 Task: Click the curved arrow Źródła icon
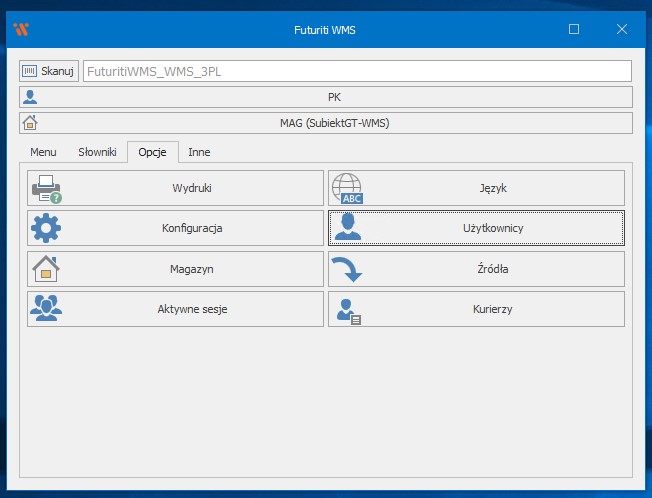coord(347,268)
